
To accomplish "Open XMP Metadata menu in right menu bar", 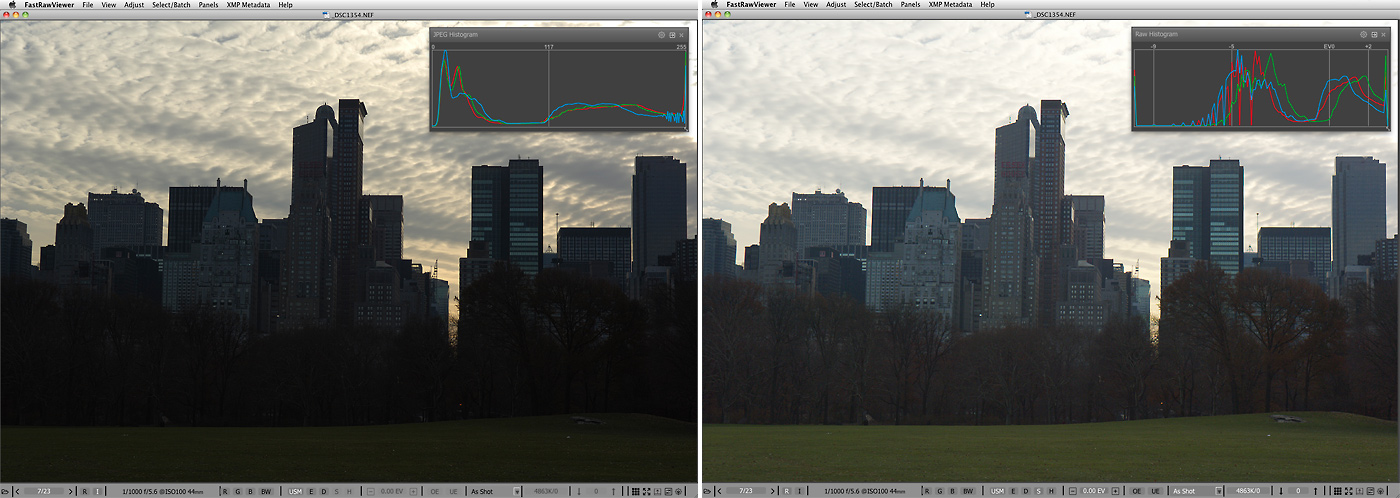I will [x=952, y=5].
